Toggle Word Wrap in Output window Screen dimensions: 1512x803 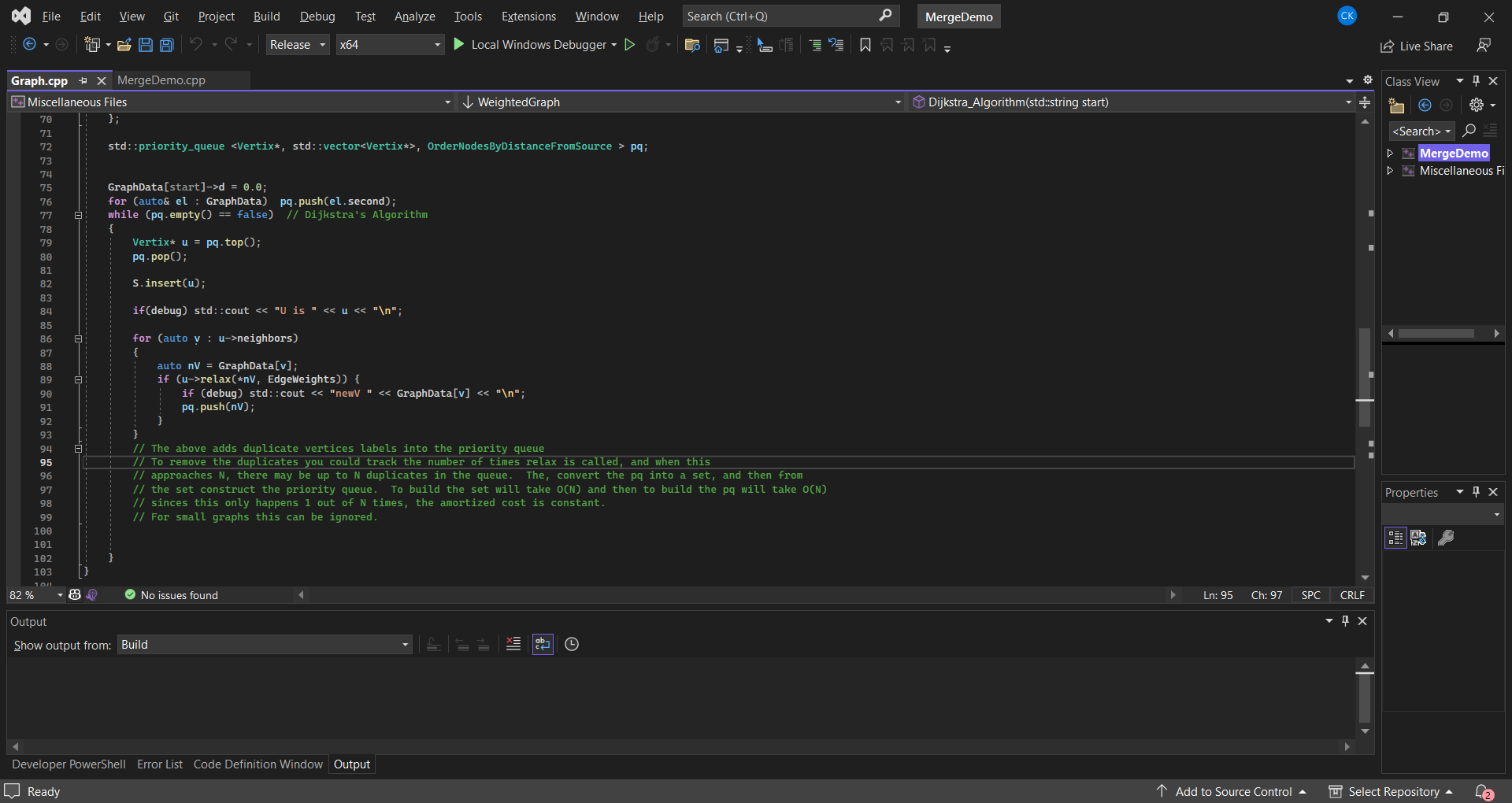pyautogui.click(x=543, y=644)
